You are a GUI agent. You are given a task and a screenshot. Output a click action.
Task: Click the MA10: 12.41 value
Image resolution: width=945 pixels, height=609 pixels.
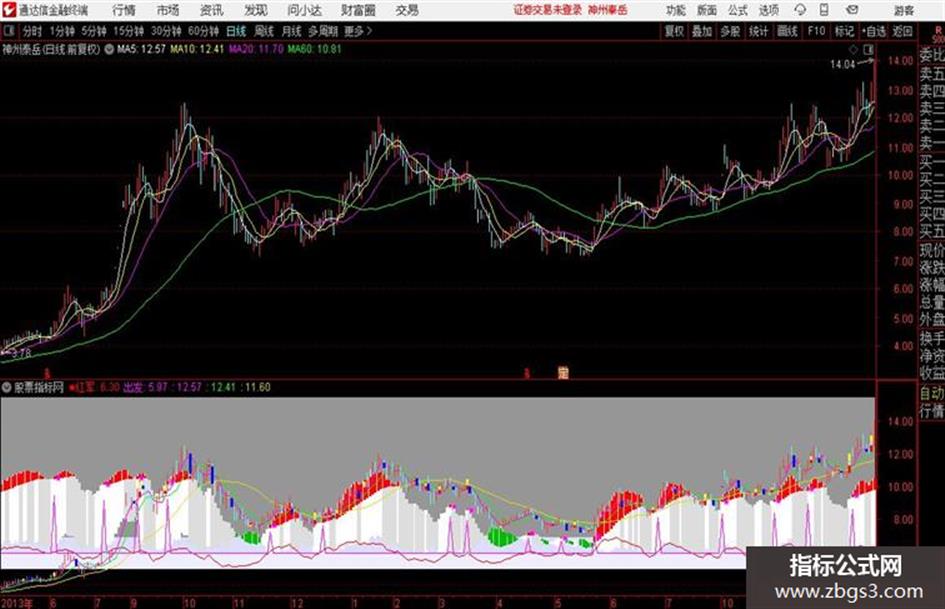[x=197, y=49]
